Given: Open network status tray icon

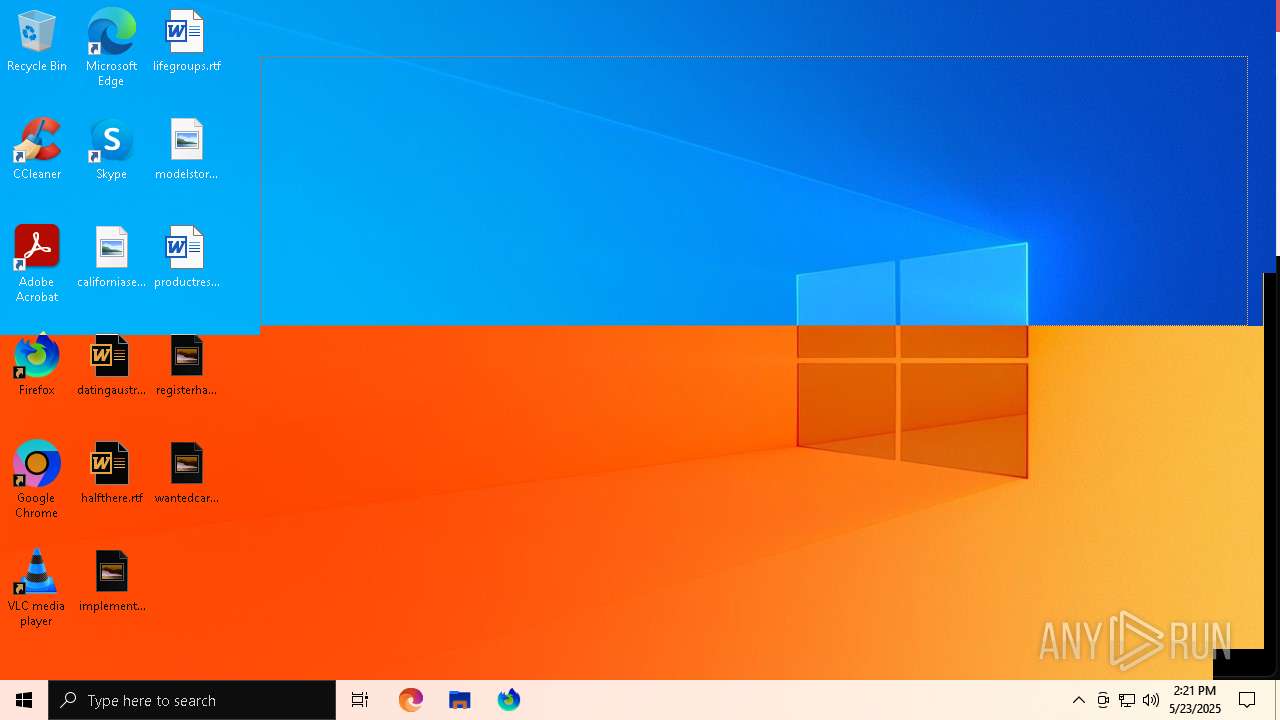Looking at the screenshot, I should click(1127, 700).
